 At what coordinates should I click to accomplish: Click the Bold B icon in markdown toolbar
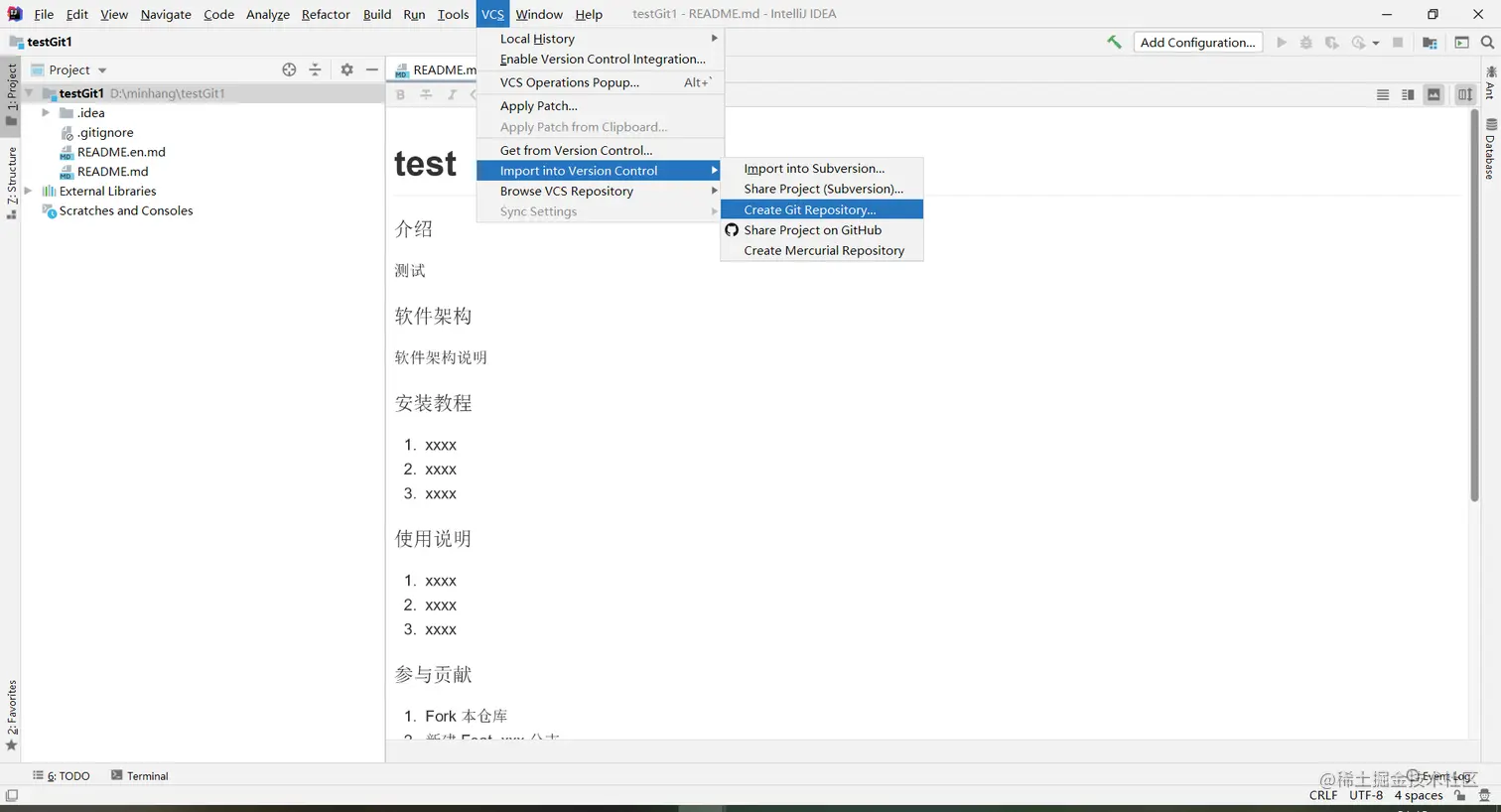point(400,94)
